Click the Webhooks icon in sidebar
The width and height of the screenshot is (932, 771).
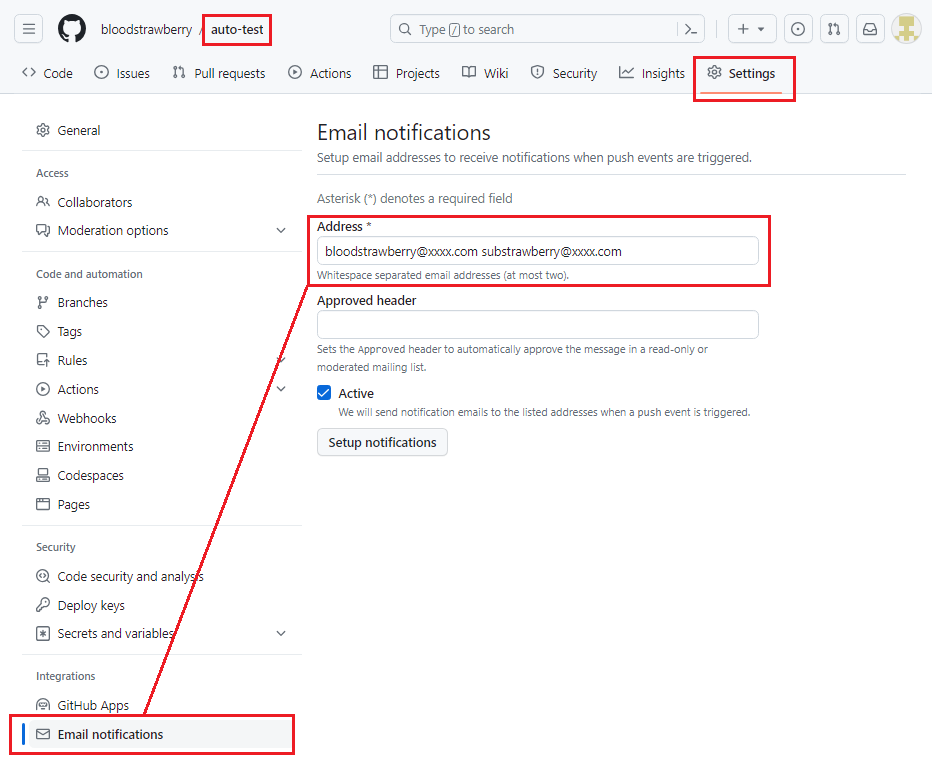pos(43,418)
